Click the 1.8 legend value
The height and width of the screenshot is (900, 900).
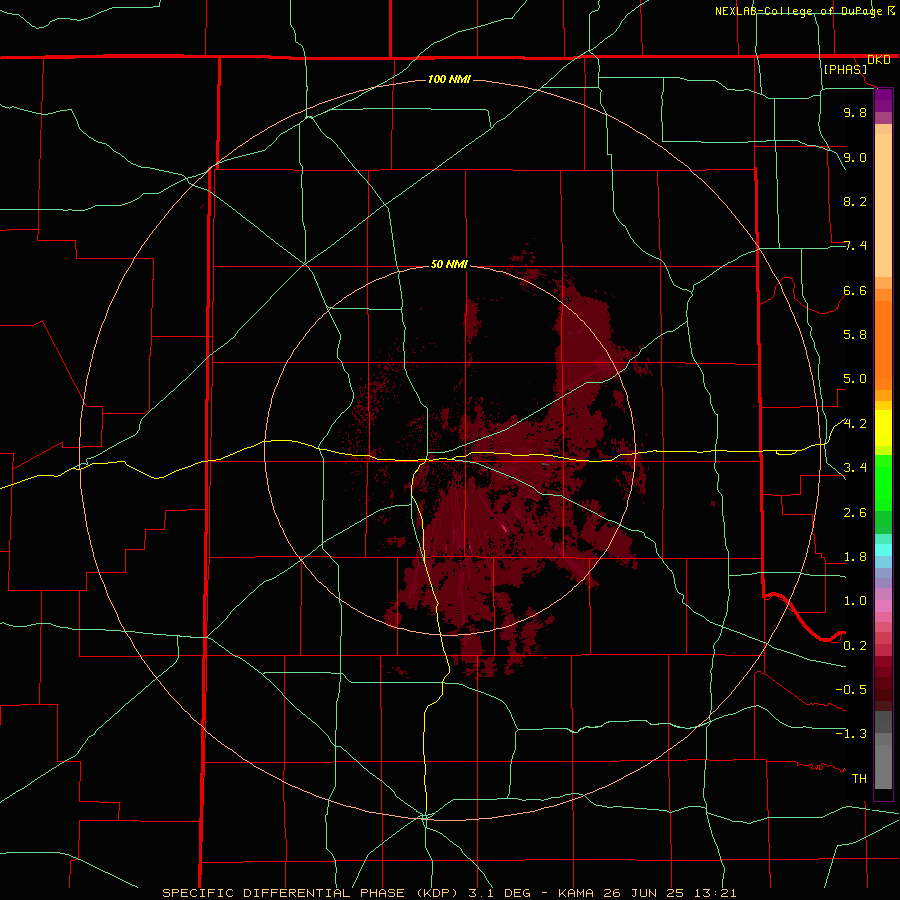point(855,557)
